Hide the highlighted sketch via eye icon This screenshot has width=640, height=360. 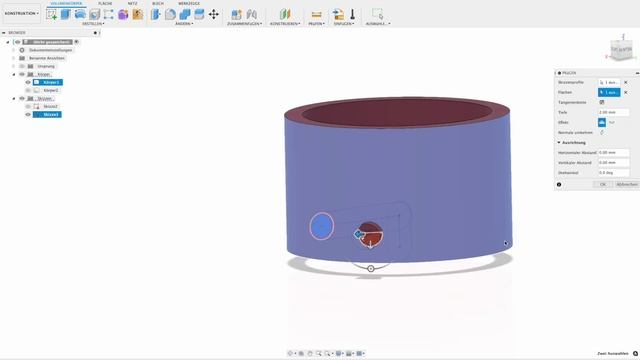tap(28, 115)
